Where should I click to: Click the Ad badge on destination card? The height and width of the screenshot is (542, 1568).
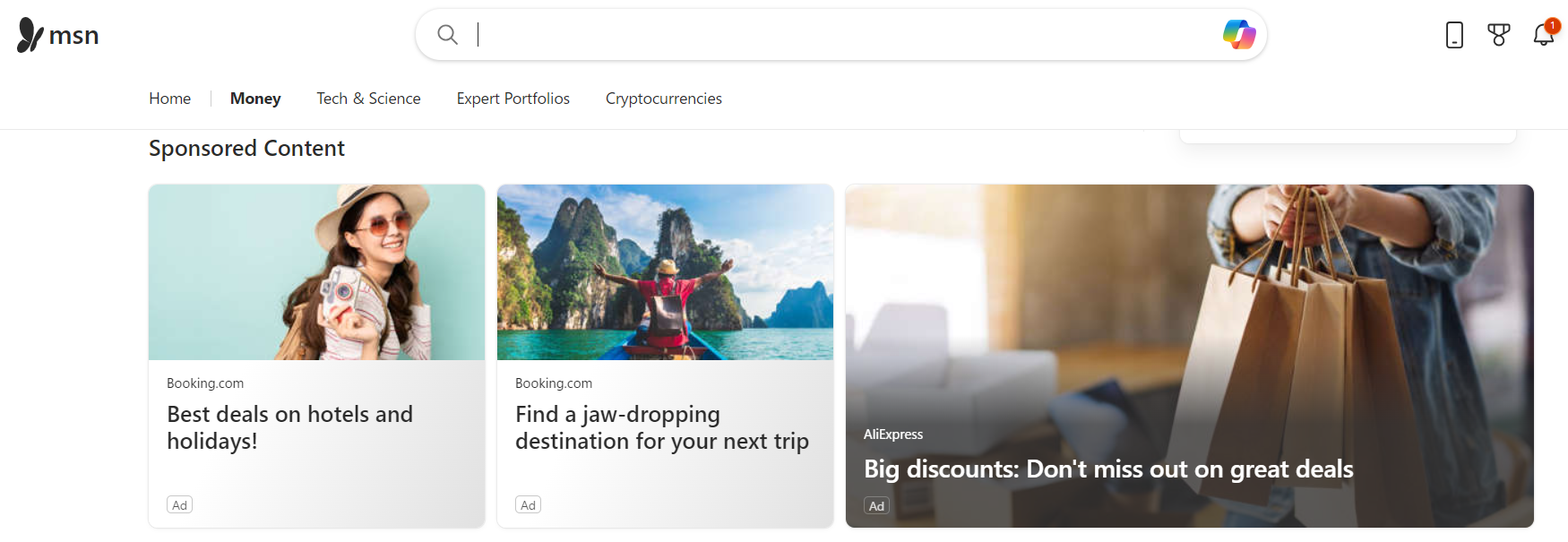528,505
